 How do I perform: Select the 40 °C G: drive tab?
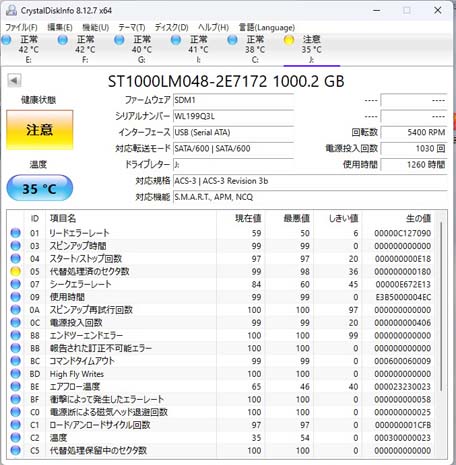click(x=142, y=49)
